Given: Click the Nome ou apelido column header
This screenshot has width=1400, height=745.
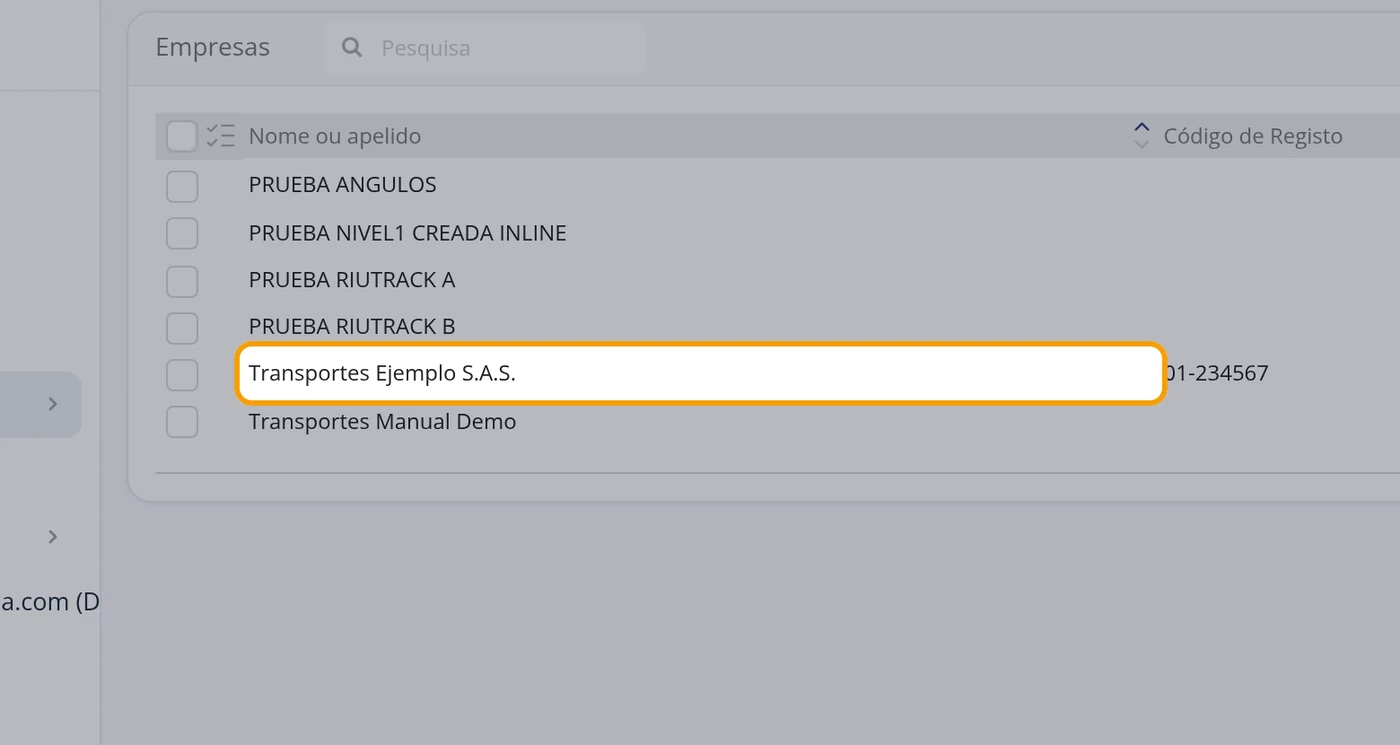Looking at the screenshot, I should pyautogui.click(x=335, y=136).
